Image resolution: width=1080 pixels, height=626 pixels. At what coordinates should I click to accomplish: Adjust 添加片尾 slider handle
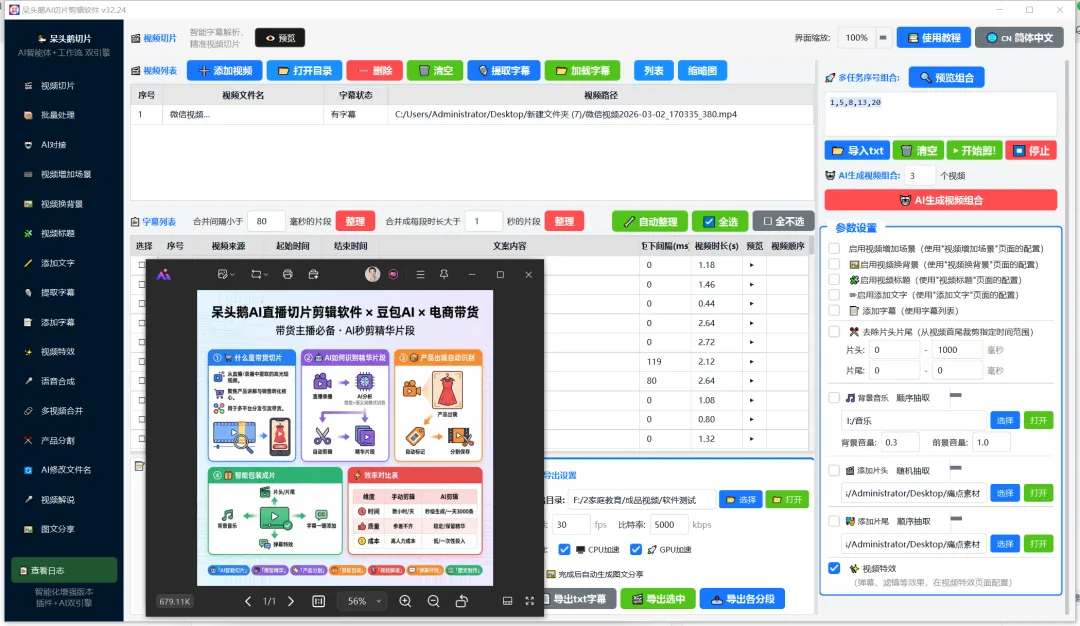click(x=955, y=519)
